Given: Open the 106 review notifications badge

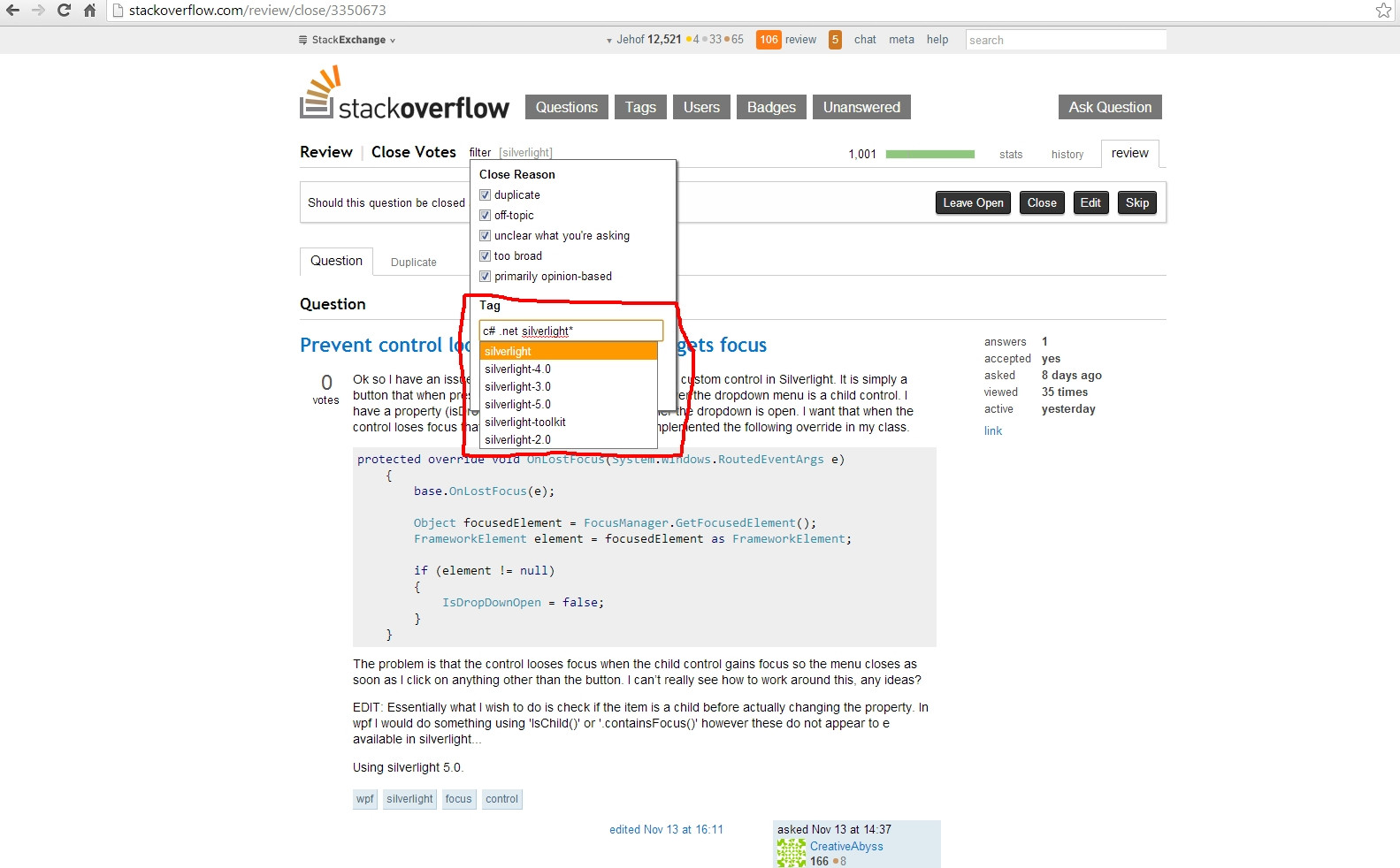Looking at the screenshot, I should point(769,40).
